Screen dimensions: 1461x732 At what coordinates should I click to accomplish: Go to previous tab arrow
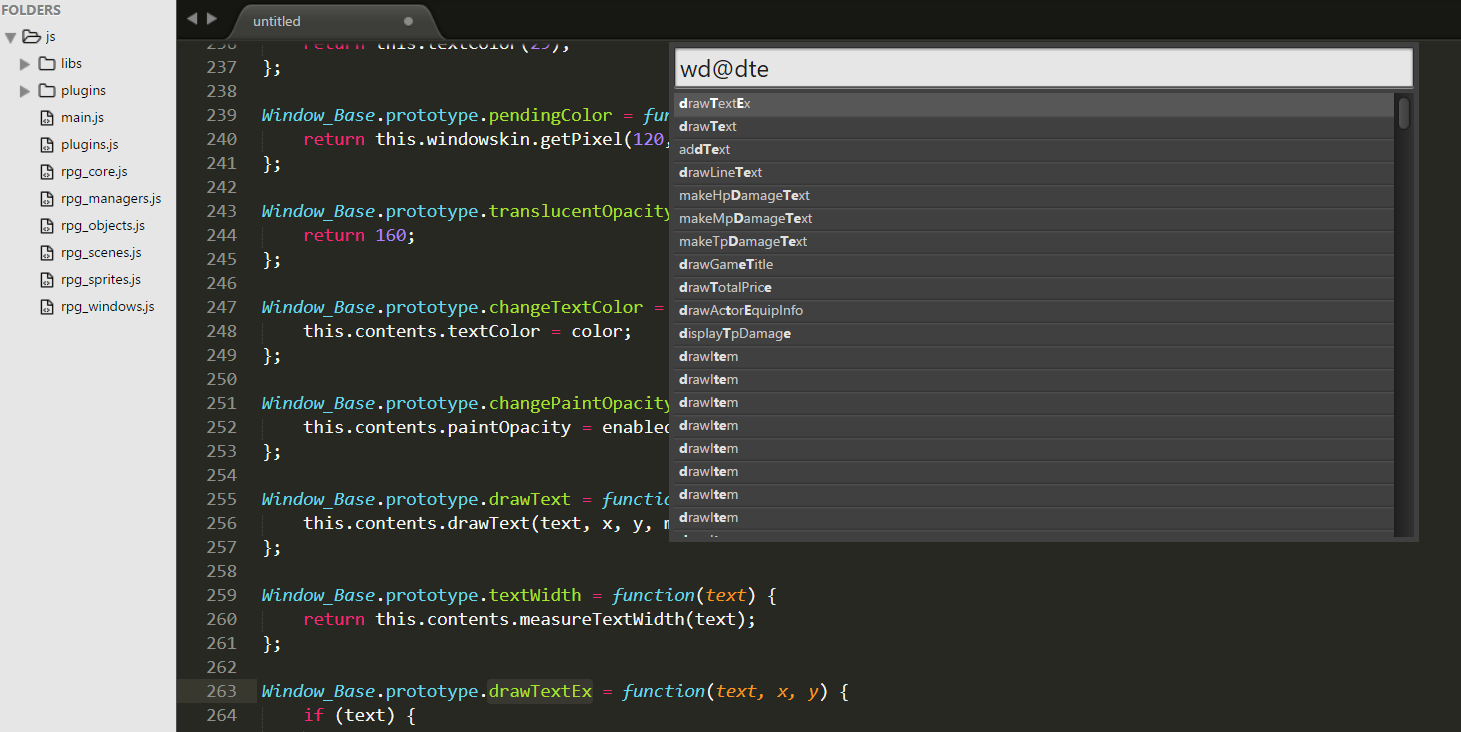tap(192, 19)
